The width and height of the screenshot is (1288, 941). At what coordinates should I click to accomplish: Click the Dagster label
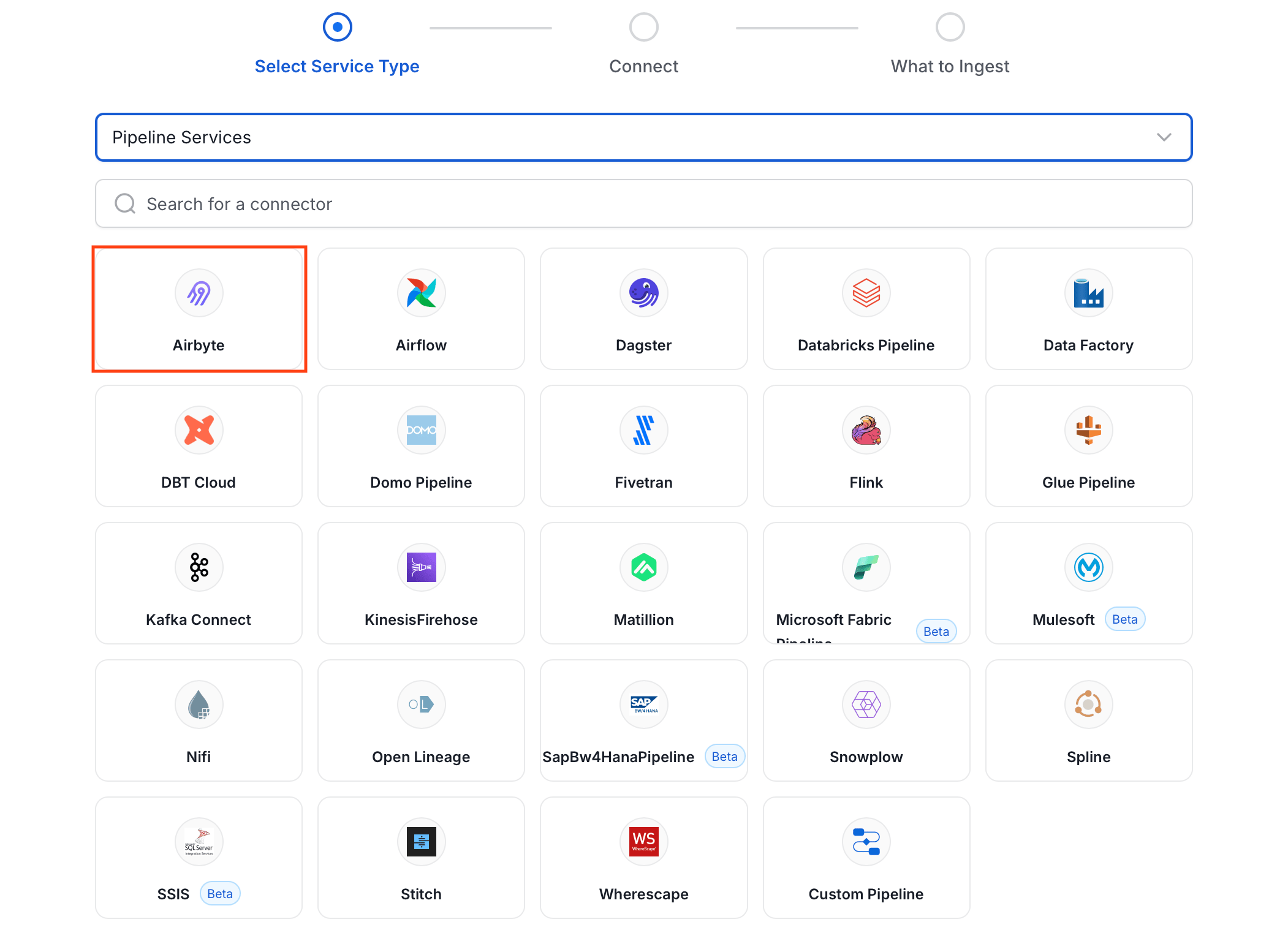point(643,345)
